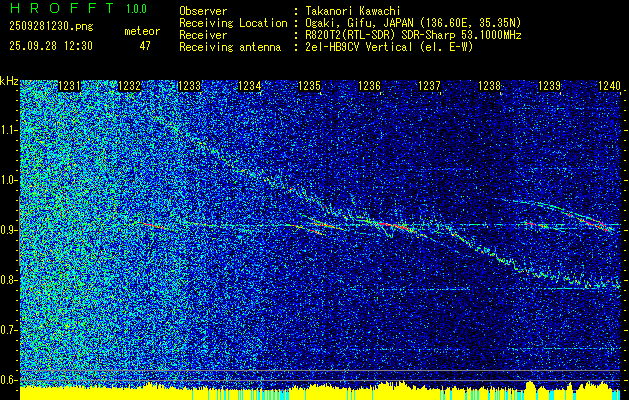Screen dimensions: 629x400
Task: Select receiver text R820T2(RTL-SDR) SDR-Sharp 53.1000MHz
Action: tap(413, 35)
